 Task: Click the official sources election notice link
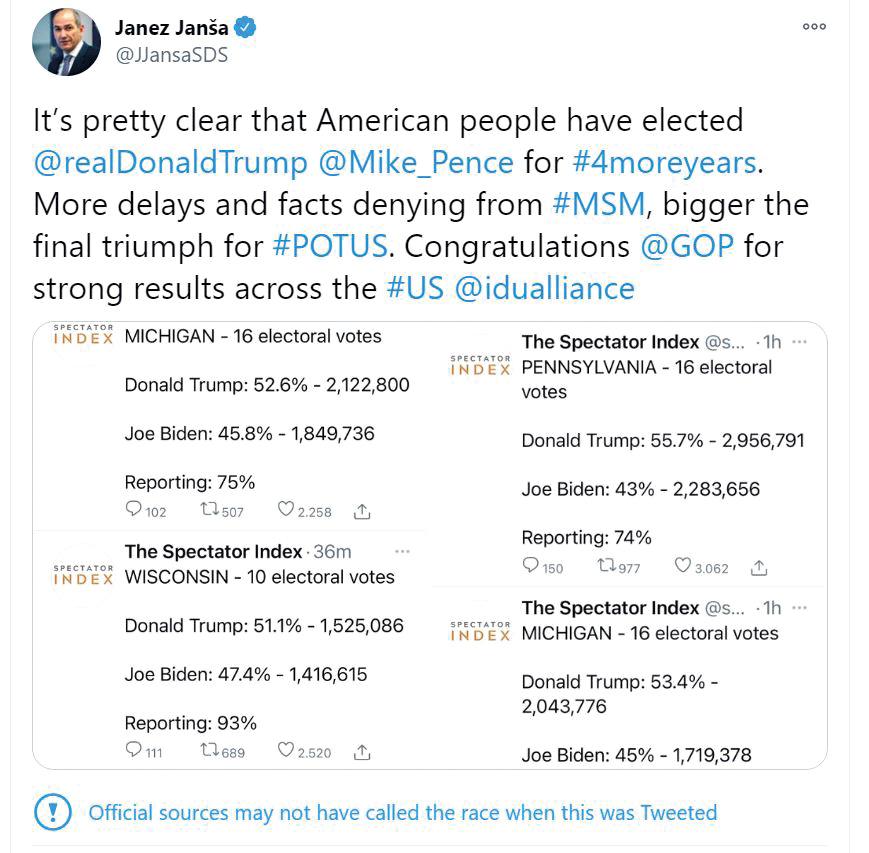403,812
